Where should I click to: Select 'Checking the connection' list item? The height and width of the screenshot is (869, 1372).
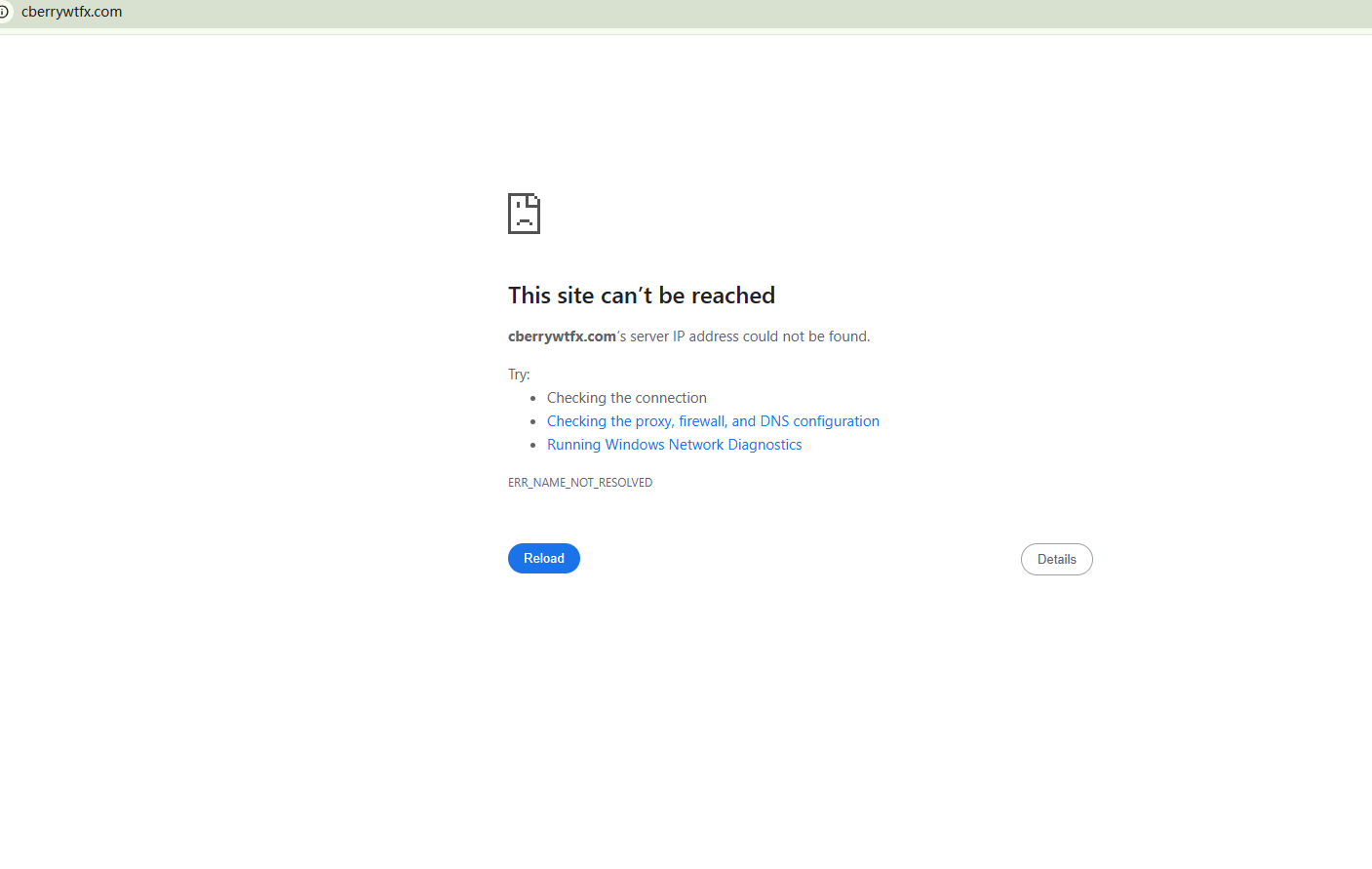[x=626, y=398]
